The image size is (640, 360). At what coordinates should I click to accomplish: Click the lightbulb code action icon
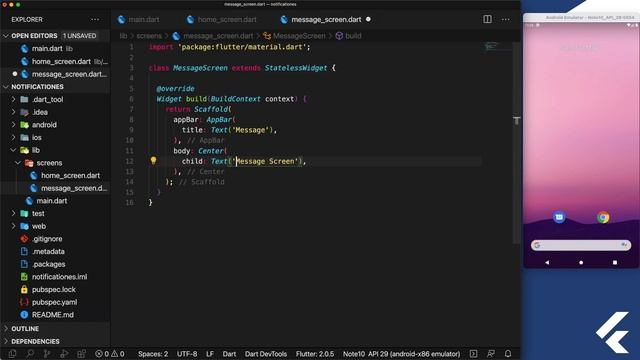coord(153,161)
